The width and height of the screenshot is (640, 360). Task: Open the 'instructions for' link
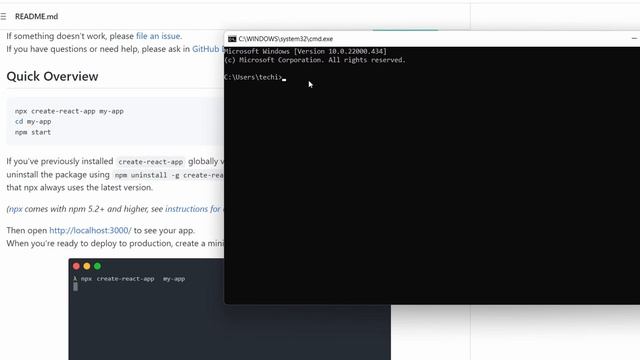click(x=193, y=209)
